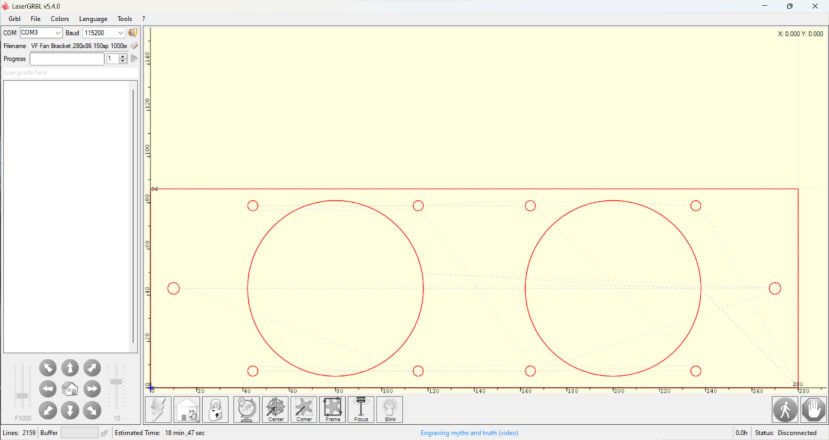The width and height of the screenshot is (829, 440).
Task: Click the Corner custom button
Action: (x=304, y=409)
